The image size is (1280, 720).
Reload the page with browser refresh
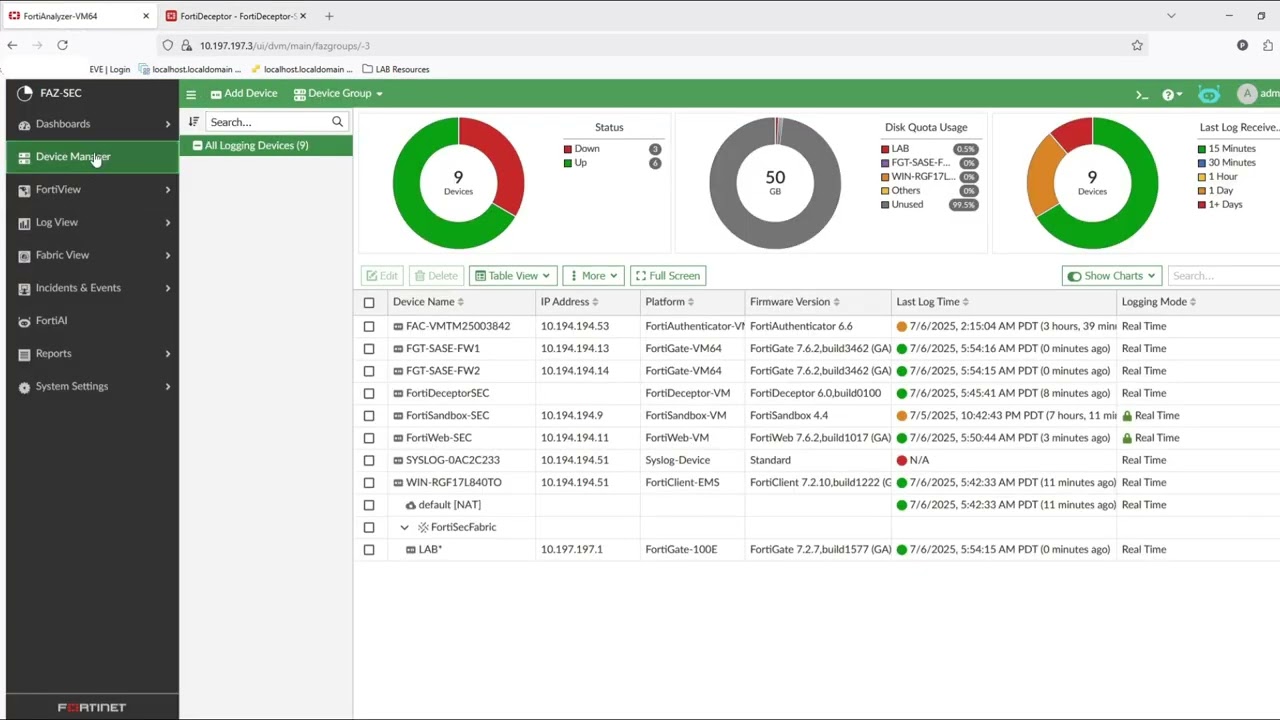coord(62,45)
